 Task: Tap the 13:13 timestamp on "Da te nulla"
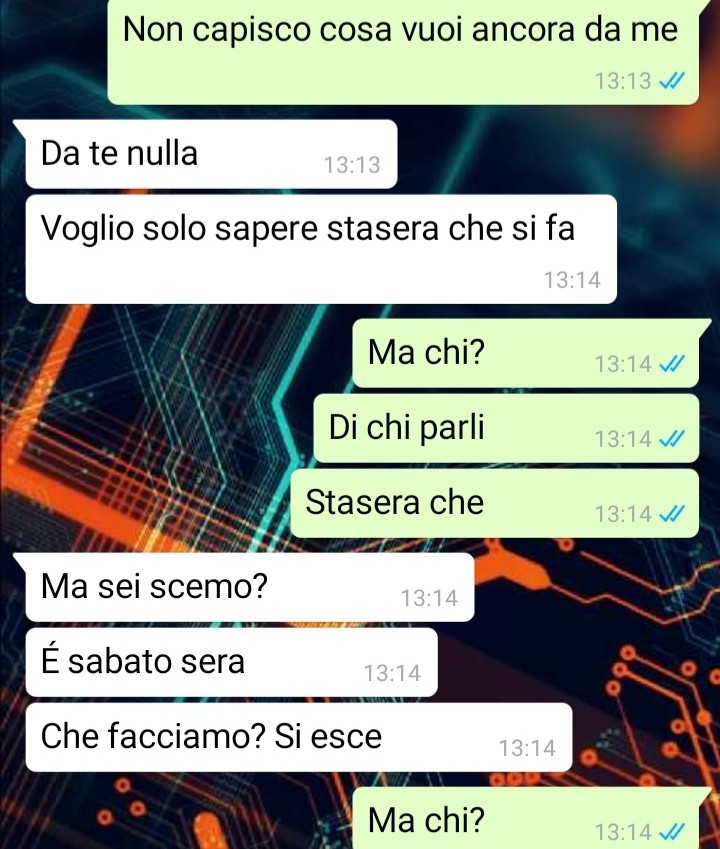[352, 165]
